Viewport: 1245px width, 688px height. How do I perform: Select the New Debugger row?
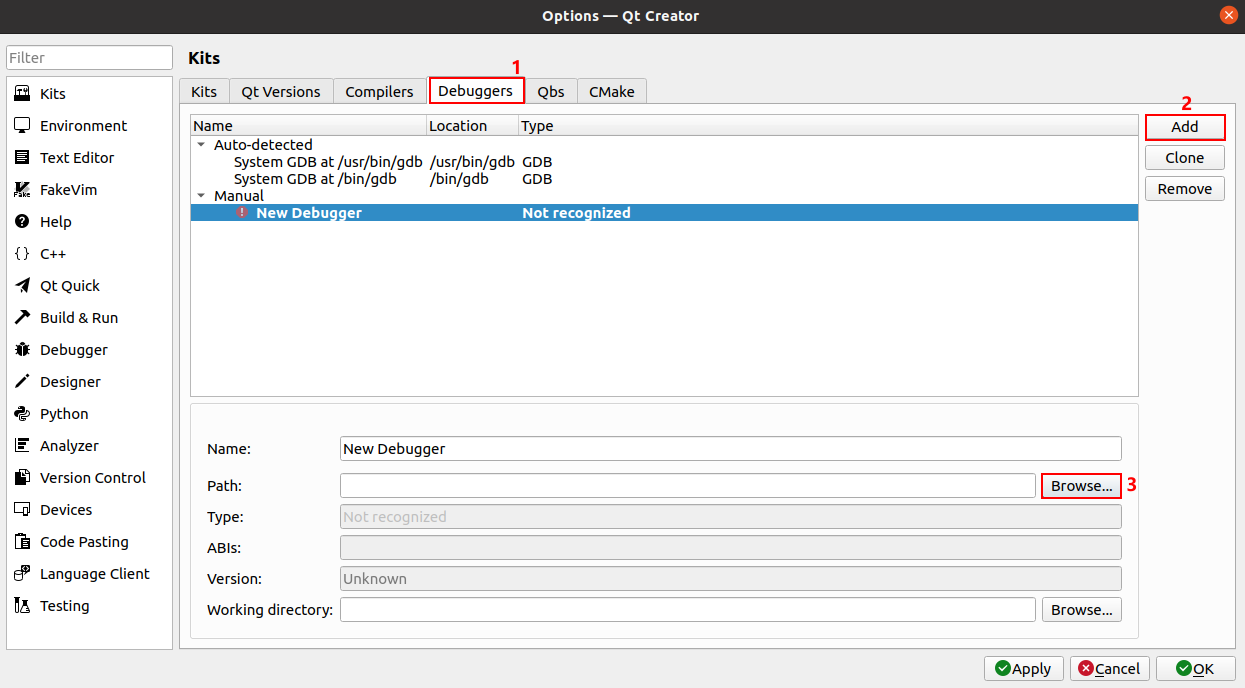pos(664,213)
